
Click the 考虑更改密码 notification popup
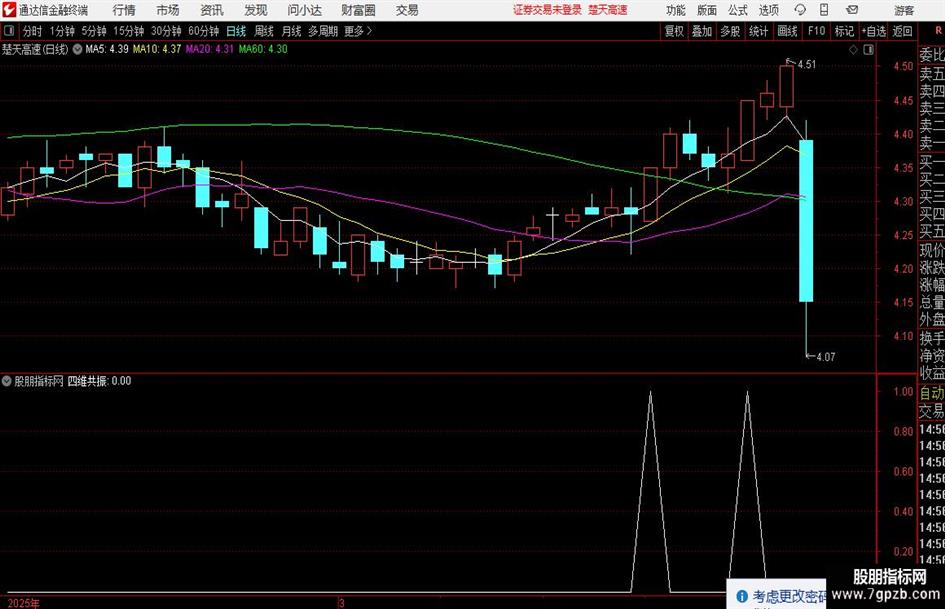776,596
